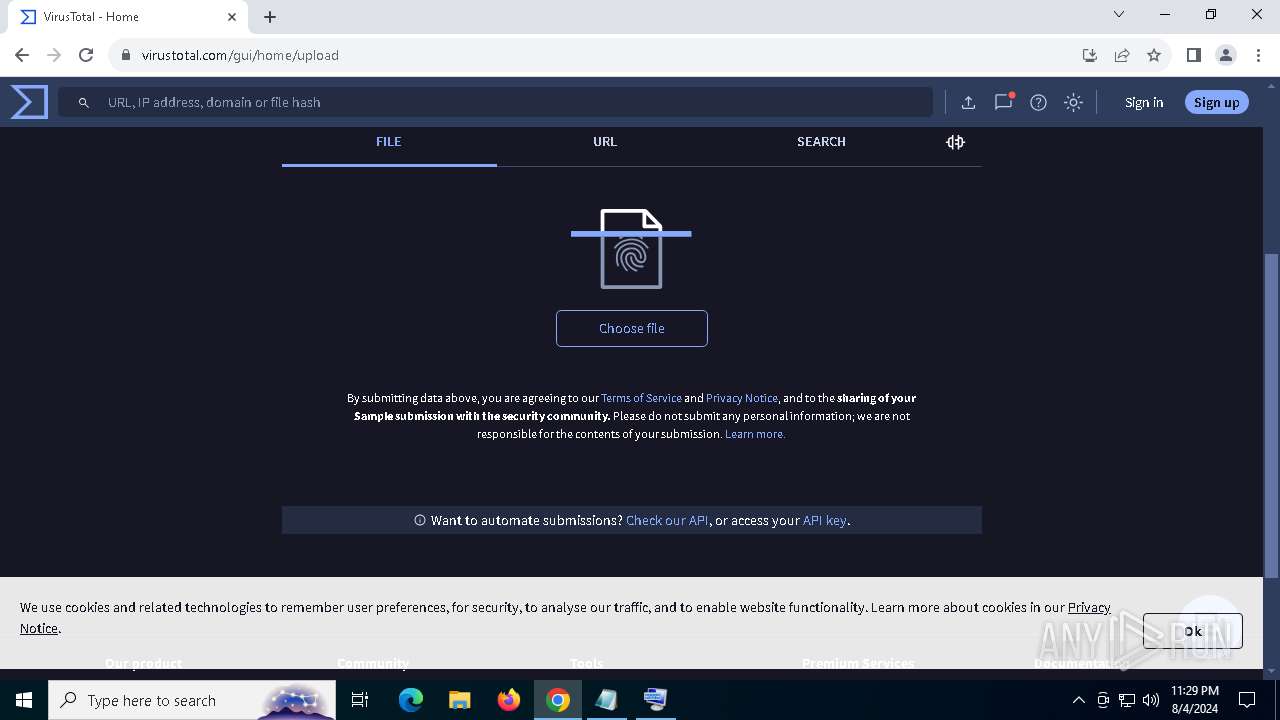
Task: Open the Windows Start menu
Action: coord(24,700)
